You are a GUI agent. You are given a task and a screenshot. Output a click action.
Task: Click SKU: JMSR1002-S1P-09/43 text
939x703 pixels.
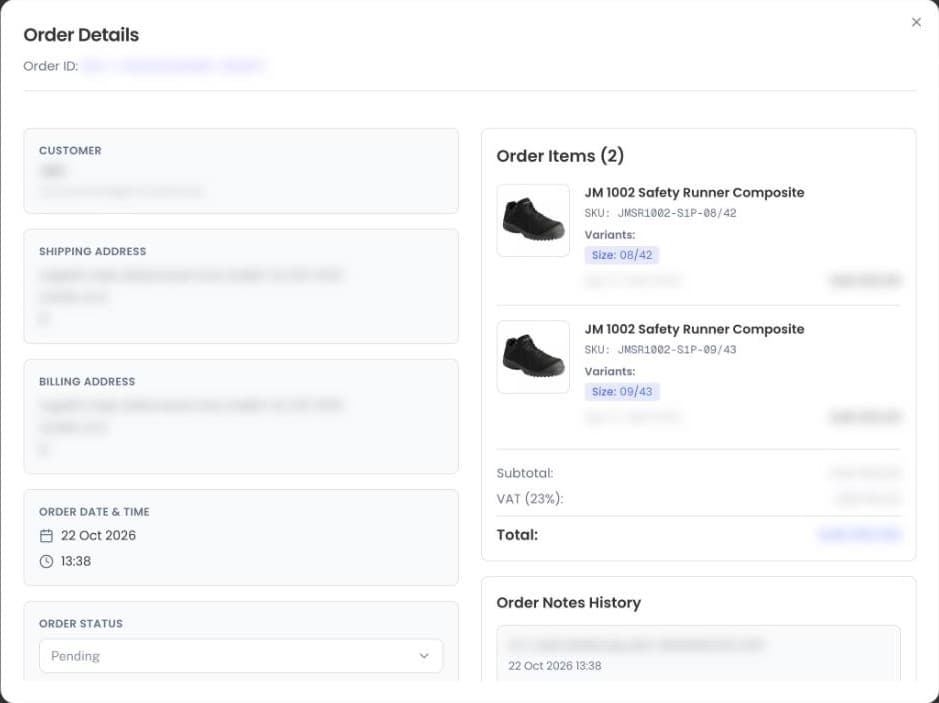click(661, 350)
